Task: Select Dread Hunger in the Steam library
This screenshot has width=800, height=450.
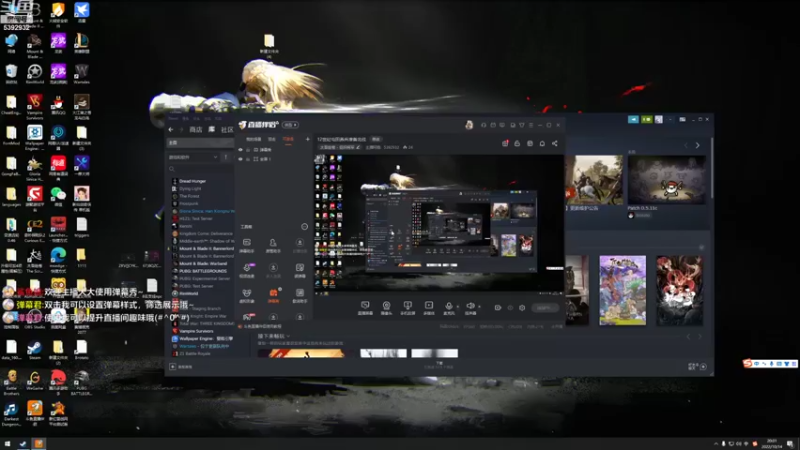Action: 192,181
